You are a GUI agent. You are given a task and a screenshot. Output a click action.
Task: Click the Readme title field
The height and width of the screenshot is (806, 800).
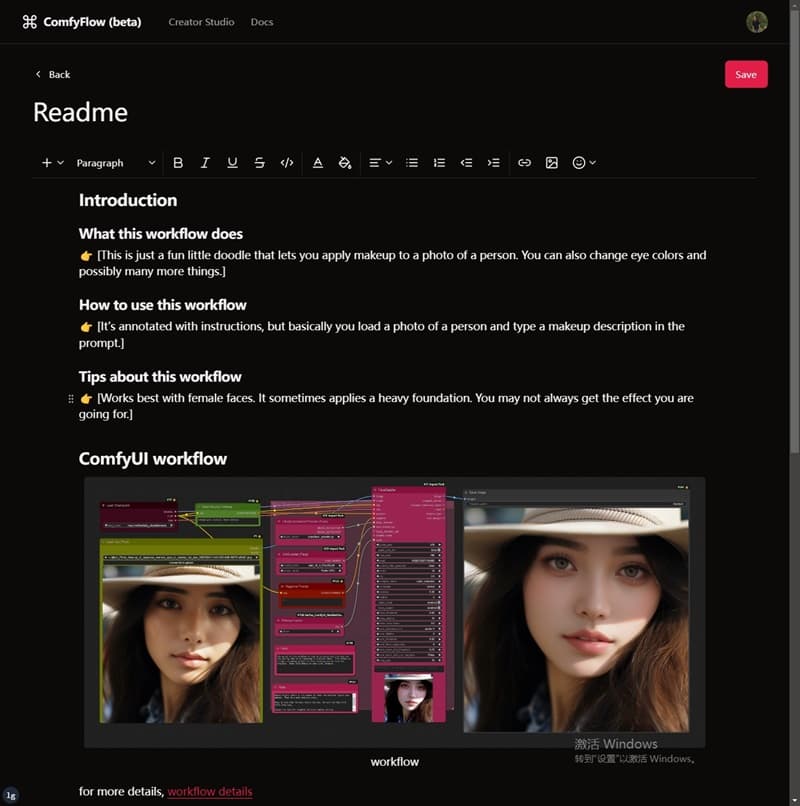80,112
